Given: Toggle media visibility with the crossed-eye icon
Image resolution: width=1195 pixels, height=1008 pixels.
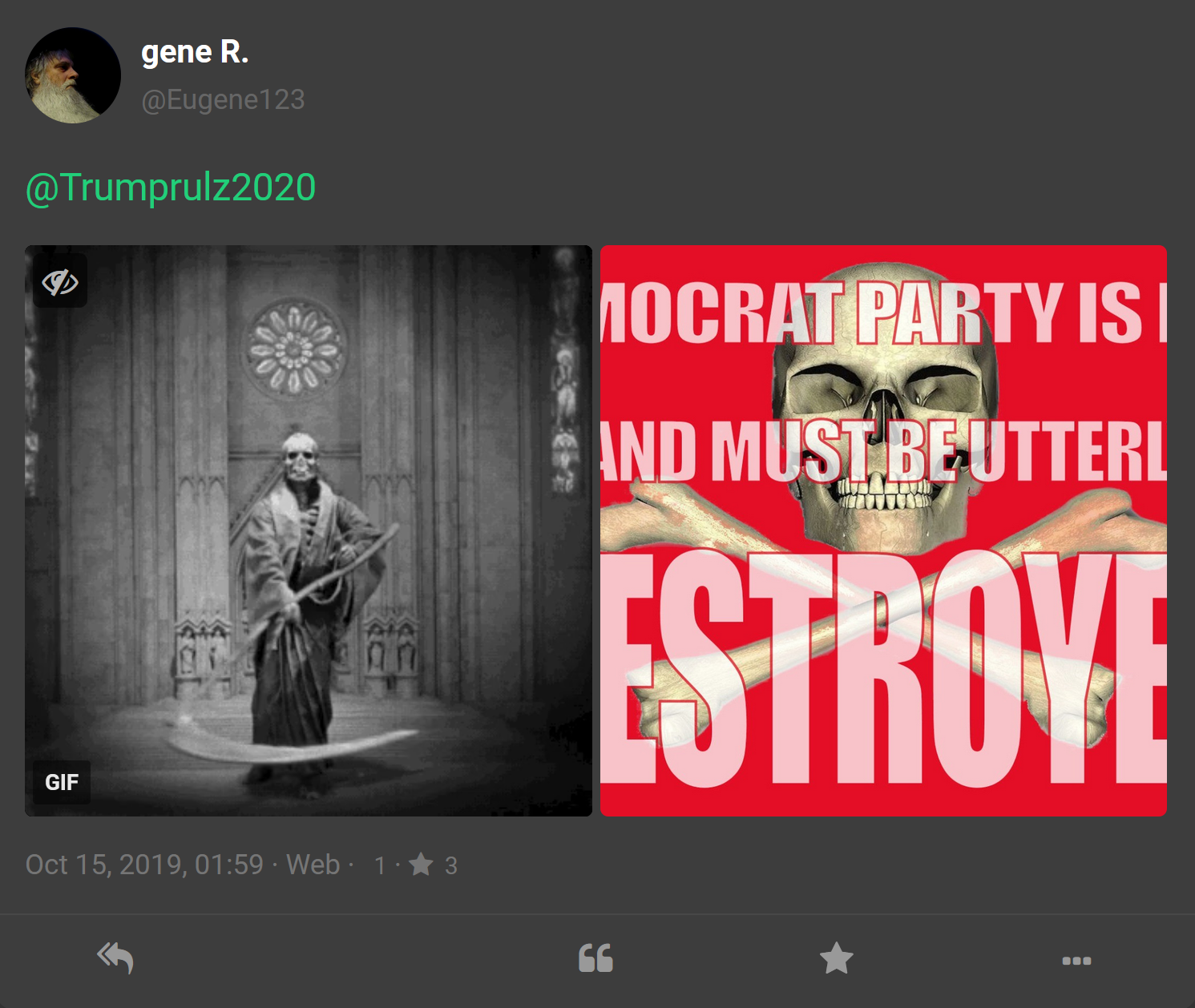Looking at the screenshot, I should [x=60, y=281].
